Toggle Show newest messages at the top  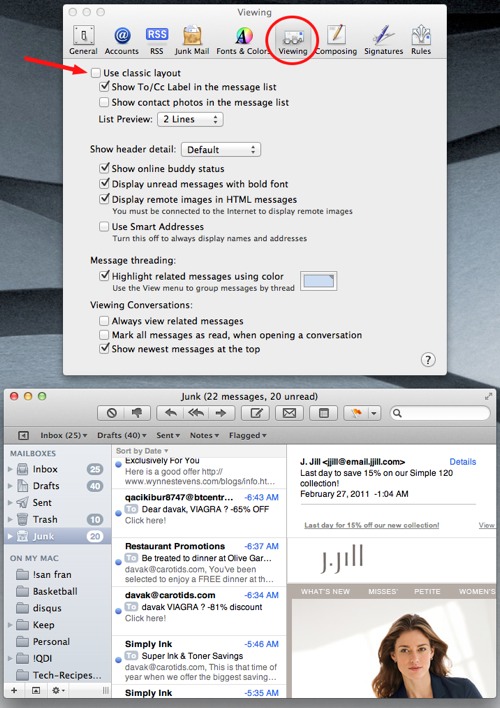coord(104,348)
